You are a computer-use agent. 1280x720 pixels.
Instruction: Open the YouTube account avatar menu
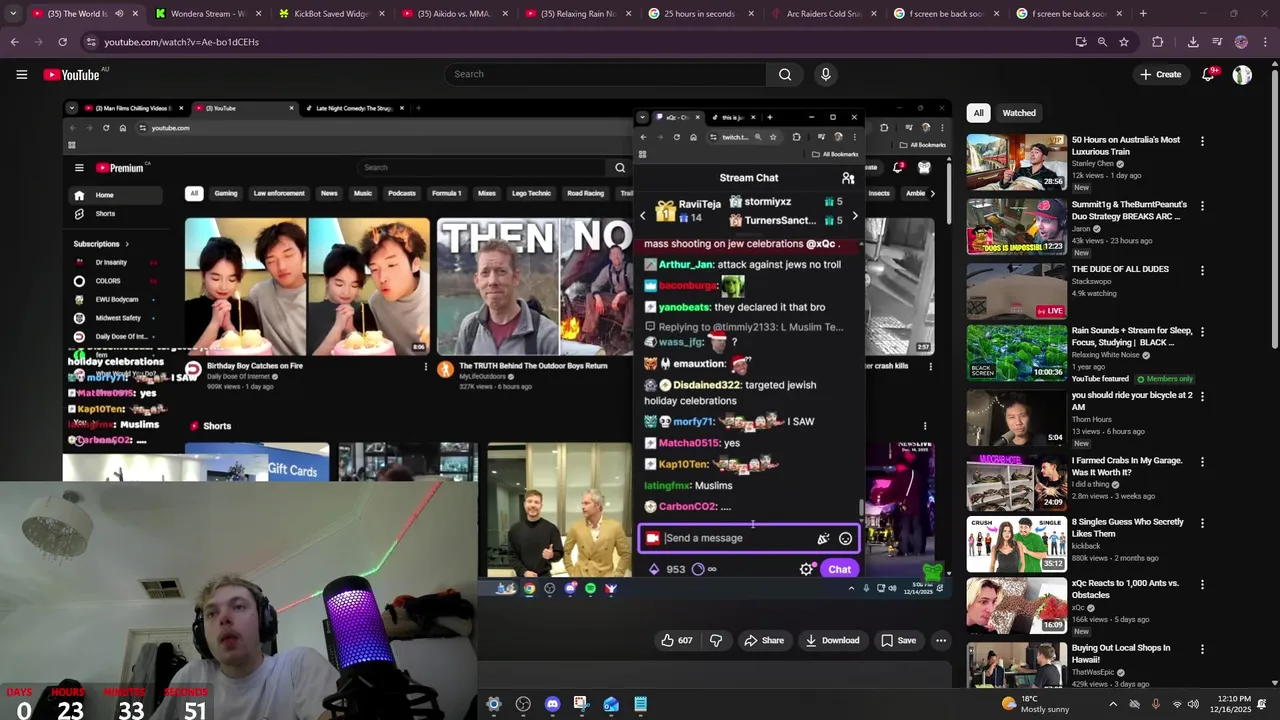coord(1242,75)
